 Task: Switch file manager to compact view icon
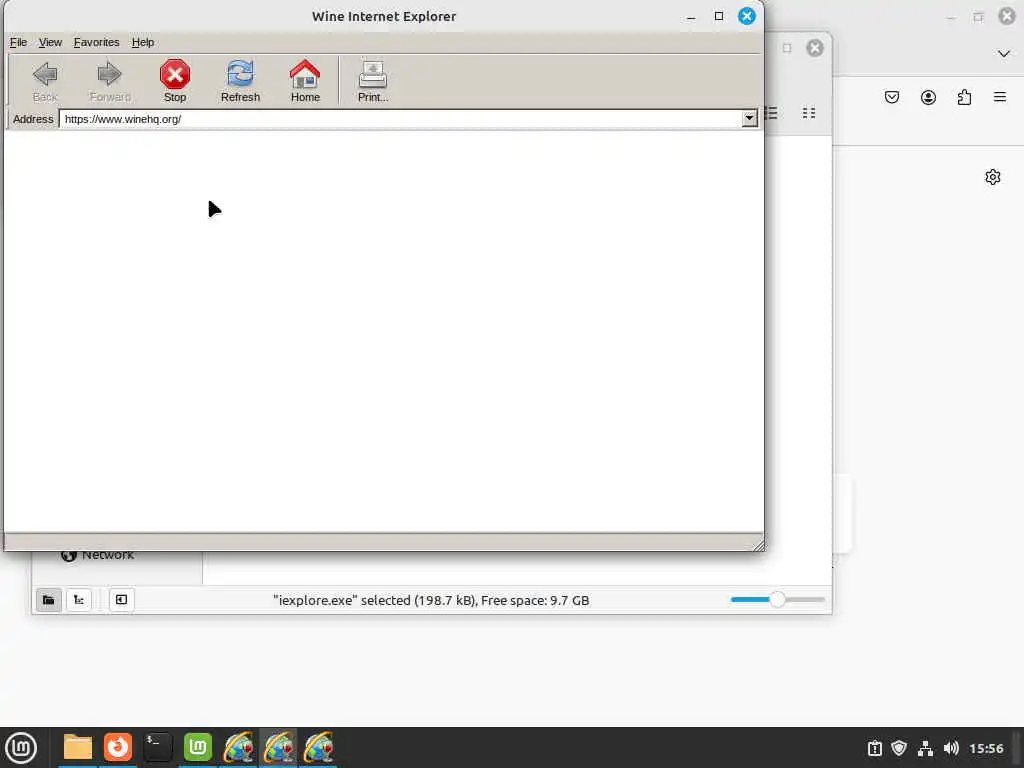pyautogui.click(x=809, y=113)
